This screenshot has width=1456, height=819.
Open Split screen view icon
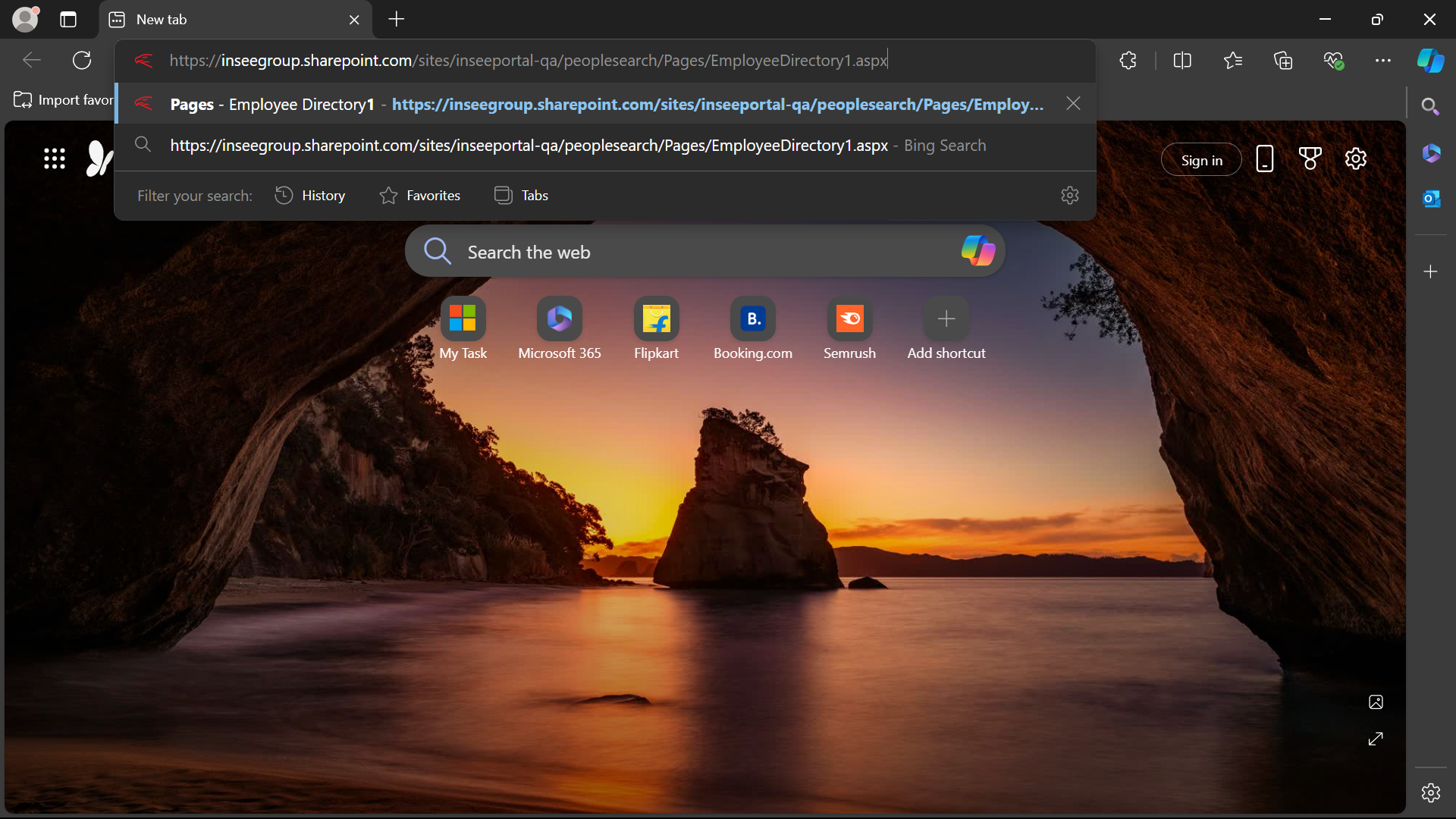pos(1182,61)
